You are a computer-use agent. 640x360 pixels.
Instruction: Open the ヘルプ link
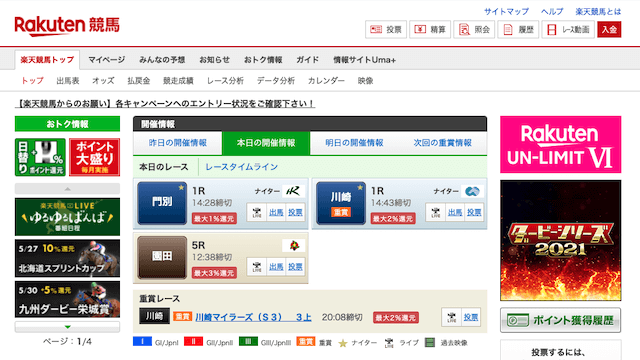552,11
